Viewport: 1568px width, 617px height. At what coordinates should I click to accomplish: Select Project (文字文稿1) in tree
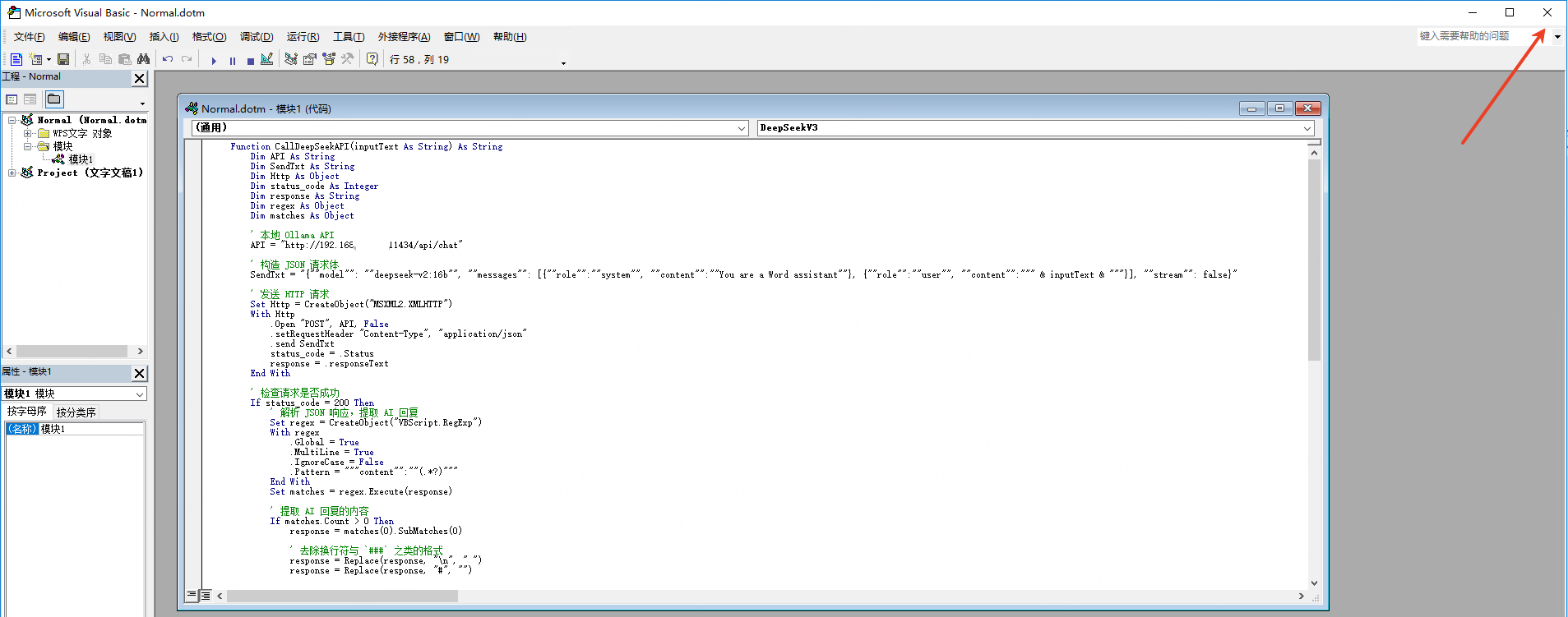[x=90, y=173]
